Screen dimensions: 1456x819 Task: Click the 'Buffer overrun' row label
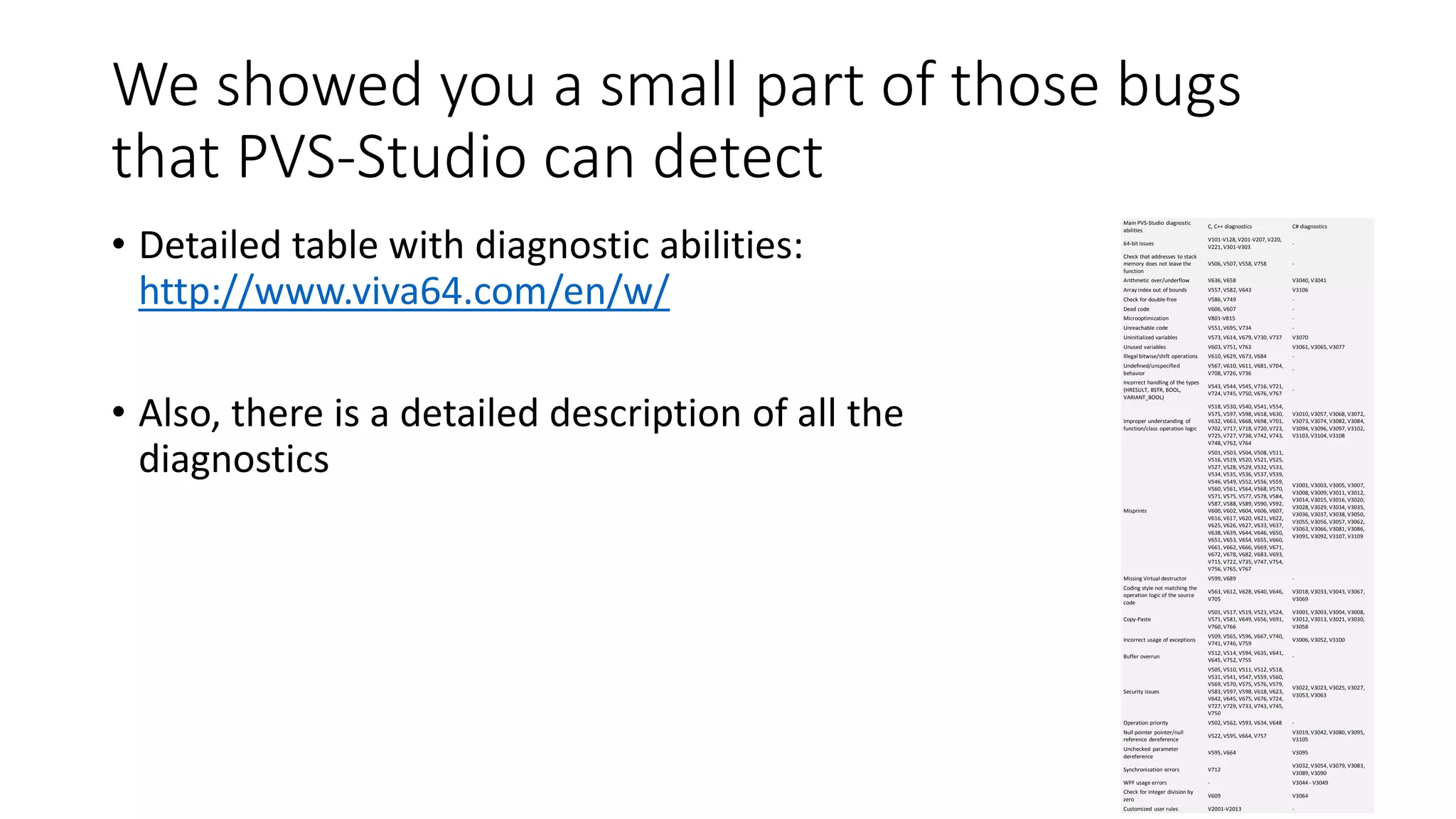(x=1141, y=656)
